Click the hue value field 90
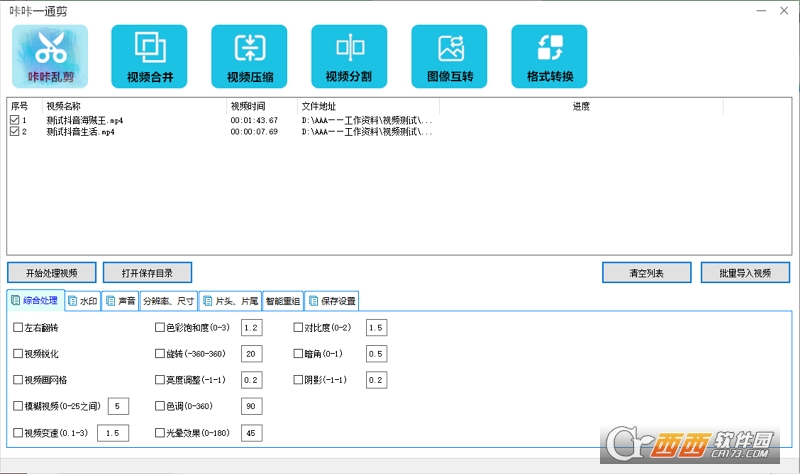 252,406
